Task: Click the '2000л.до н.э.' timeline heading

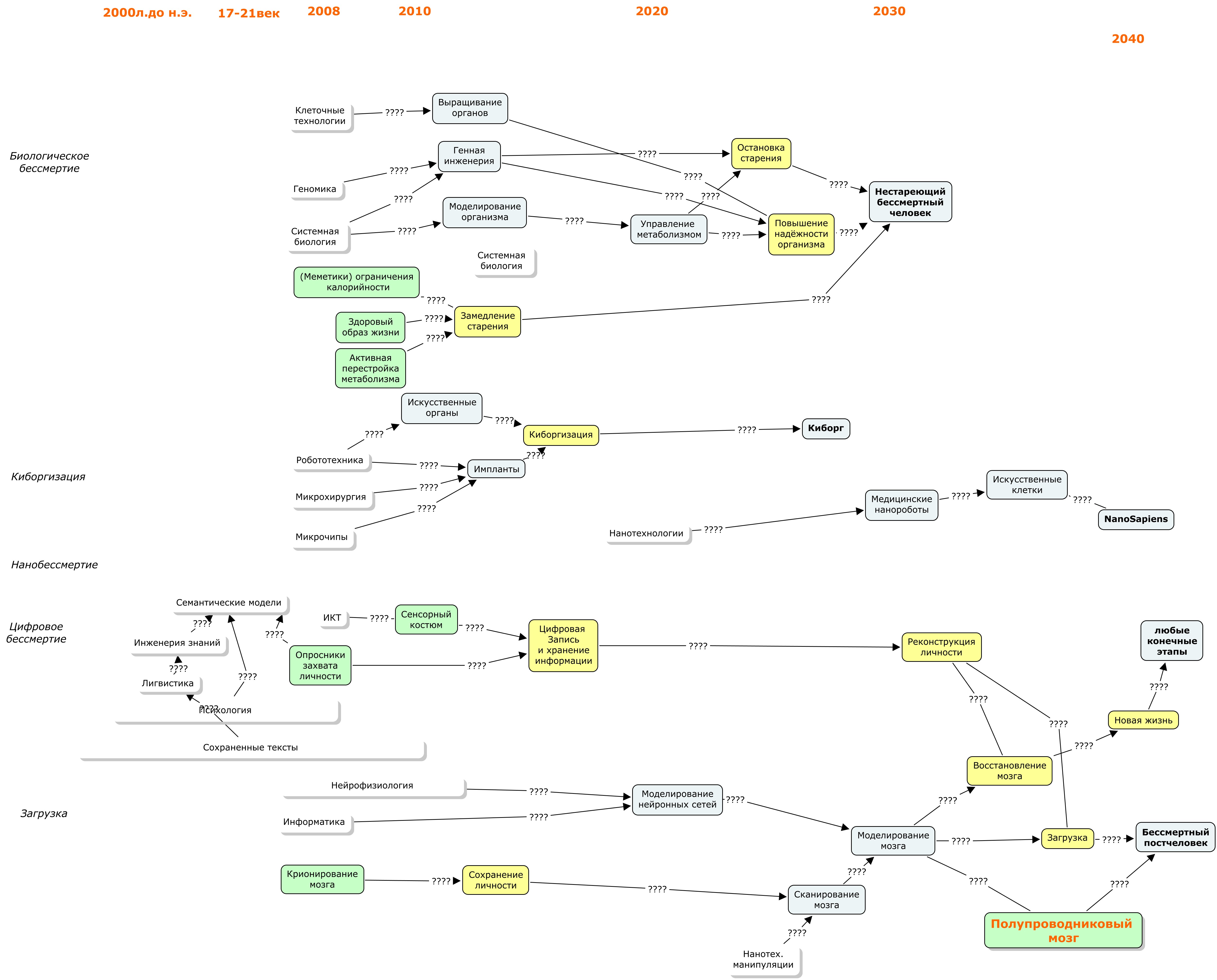Action: tap(147, 13)
